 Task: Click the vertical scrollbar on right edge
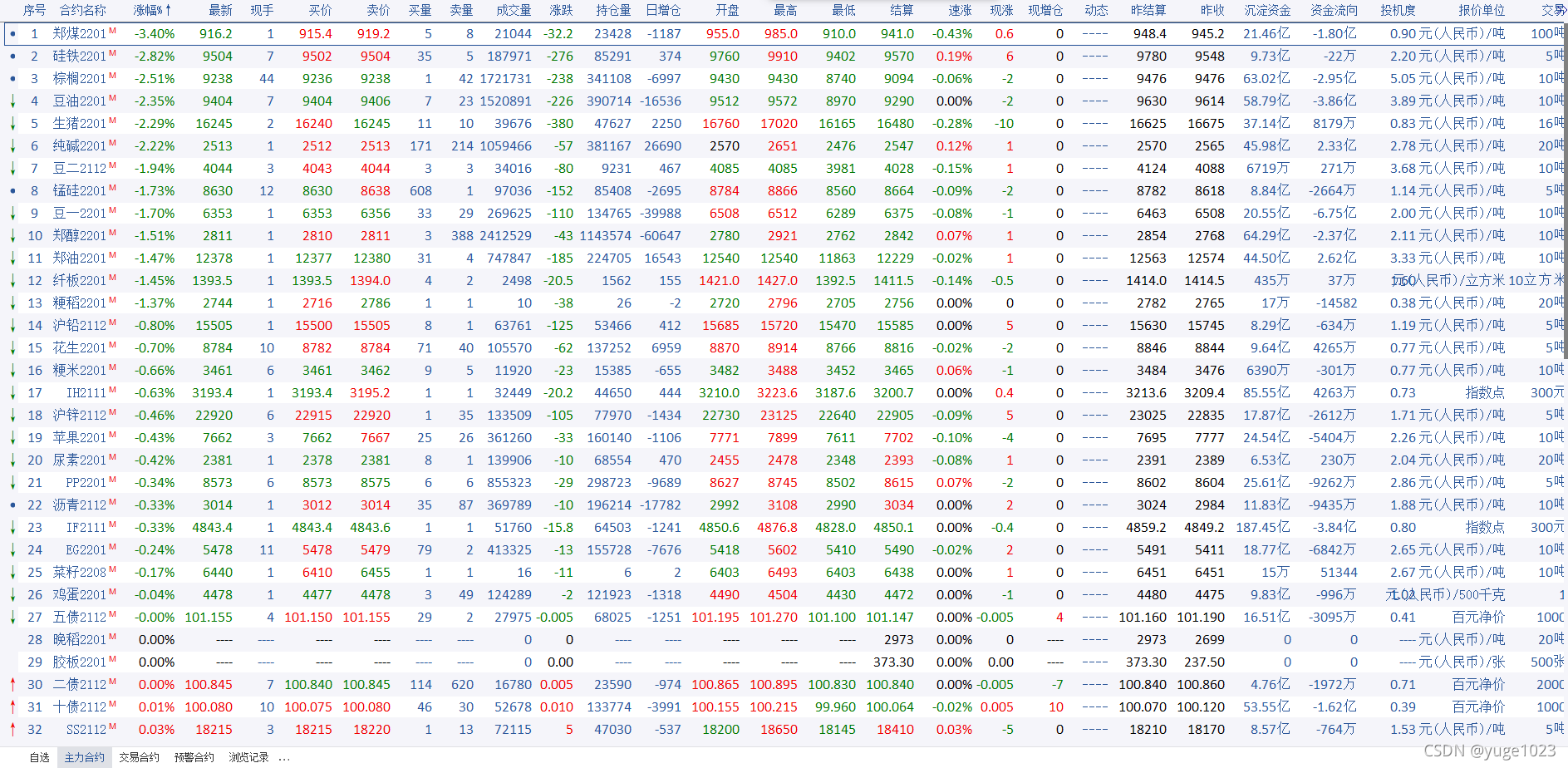point(1566,191)
